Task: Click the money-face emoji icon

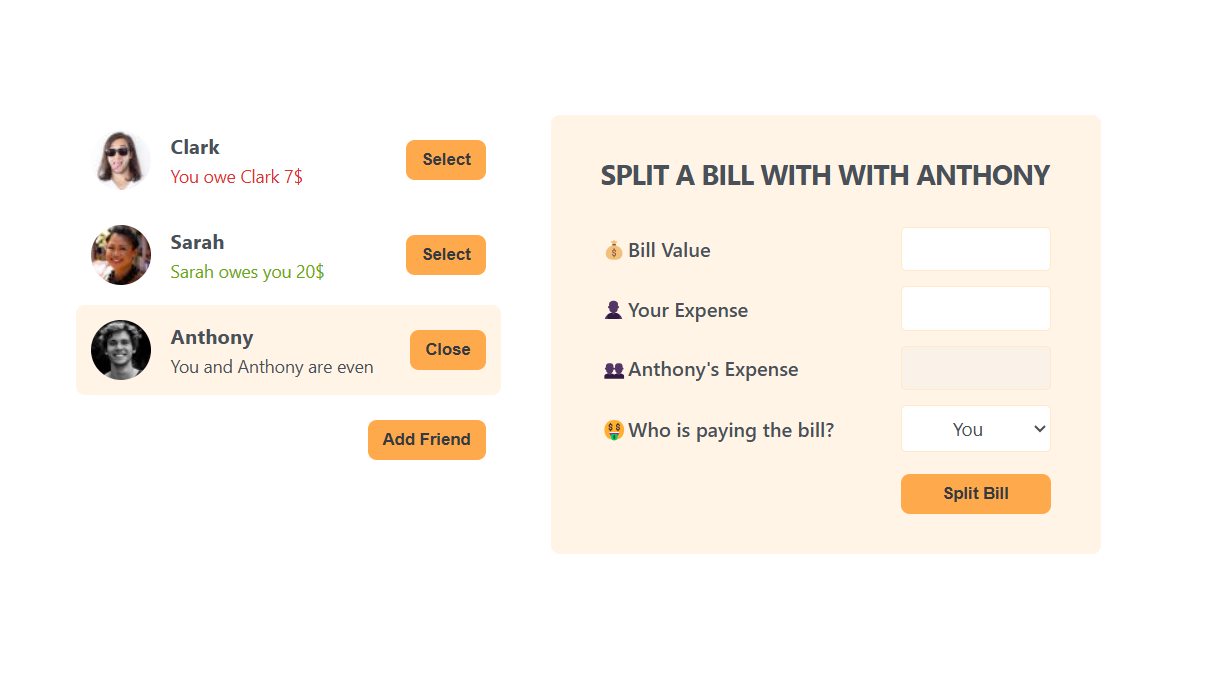Action: point(614,430)
